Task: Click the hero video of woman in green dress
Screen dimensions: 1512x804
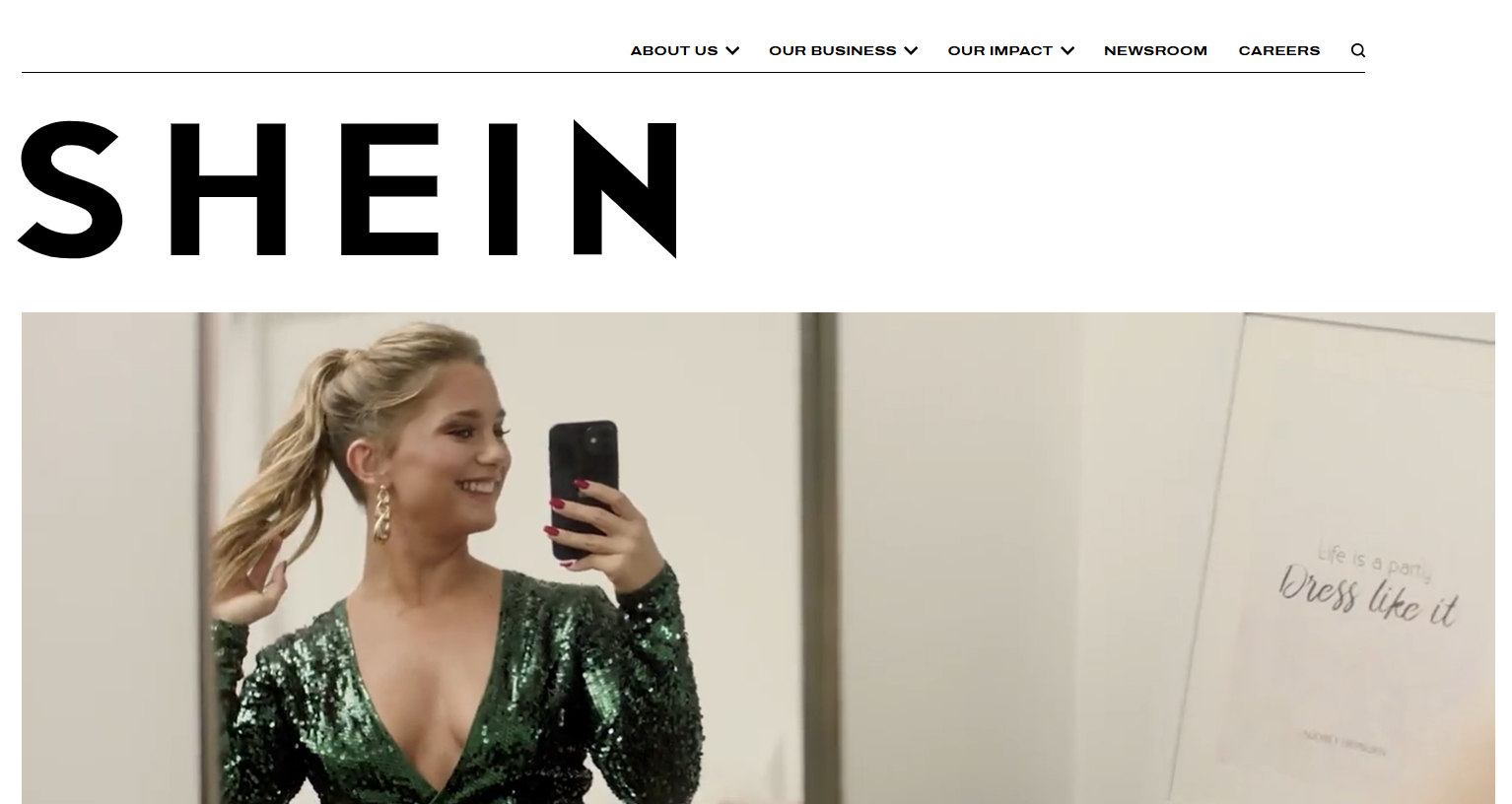Action: pyautogui.click(x=758, y=558)
